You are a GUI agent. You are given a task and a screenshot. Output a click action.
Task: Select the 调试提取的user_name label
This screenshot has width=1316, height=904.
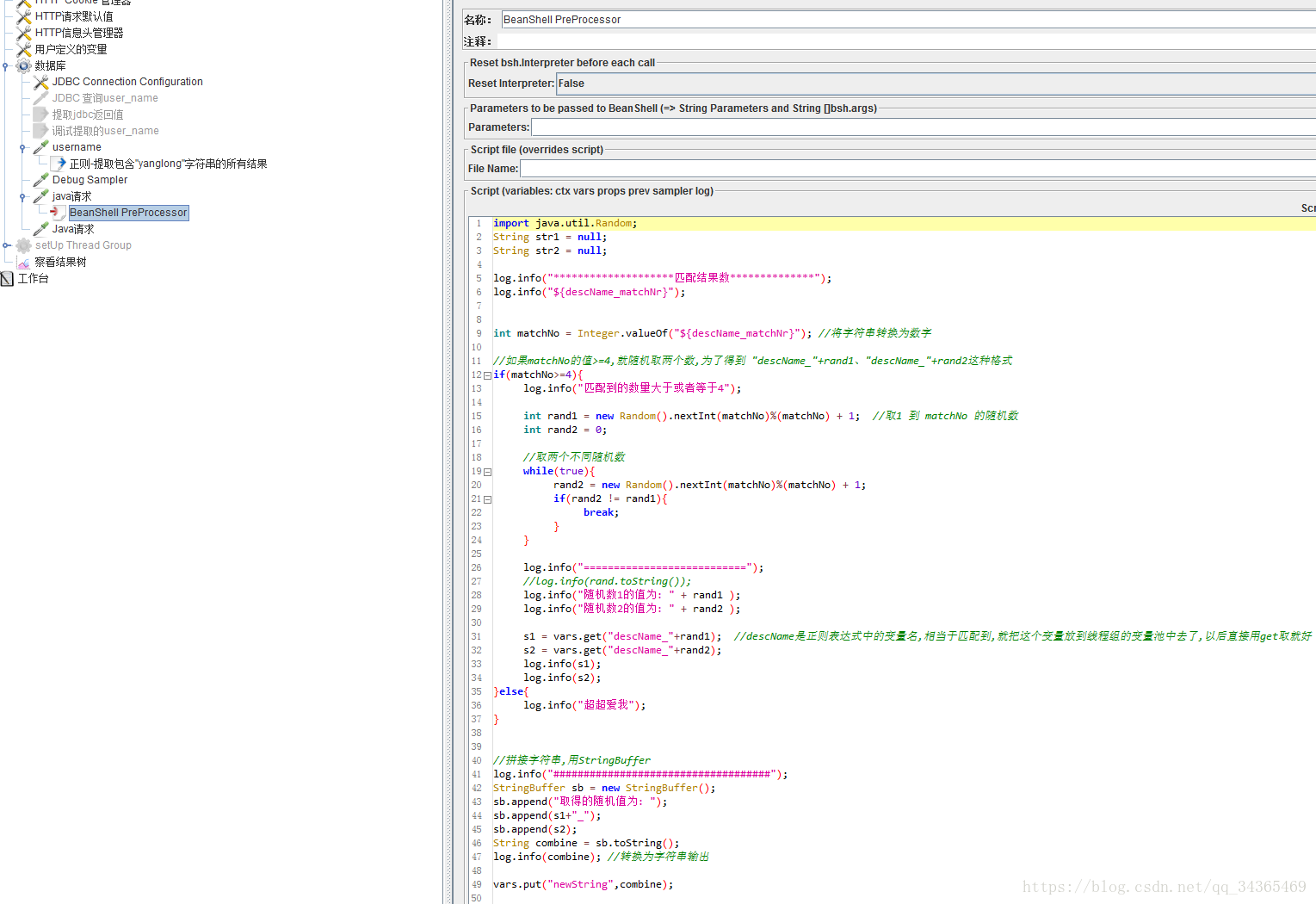[106, 131]
